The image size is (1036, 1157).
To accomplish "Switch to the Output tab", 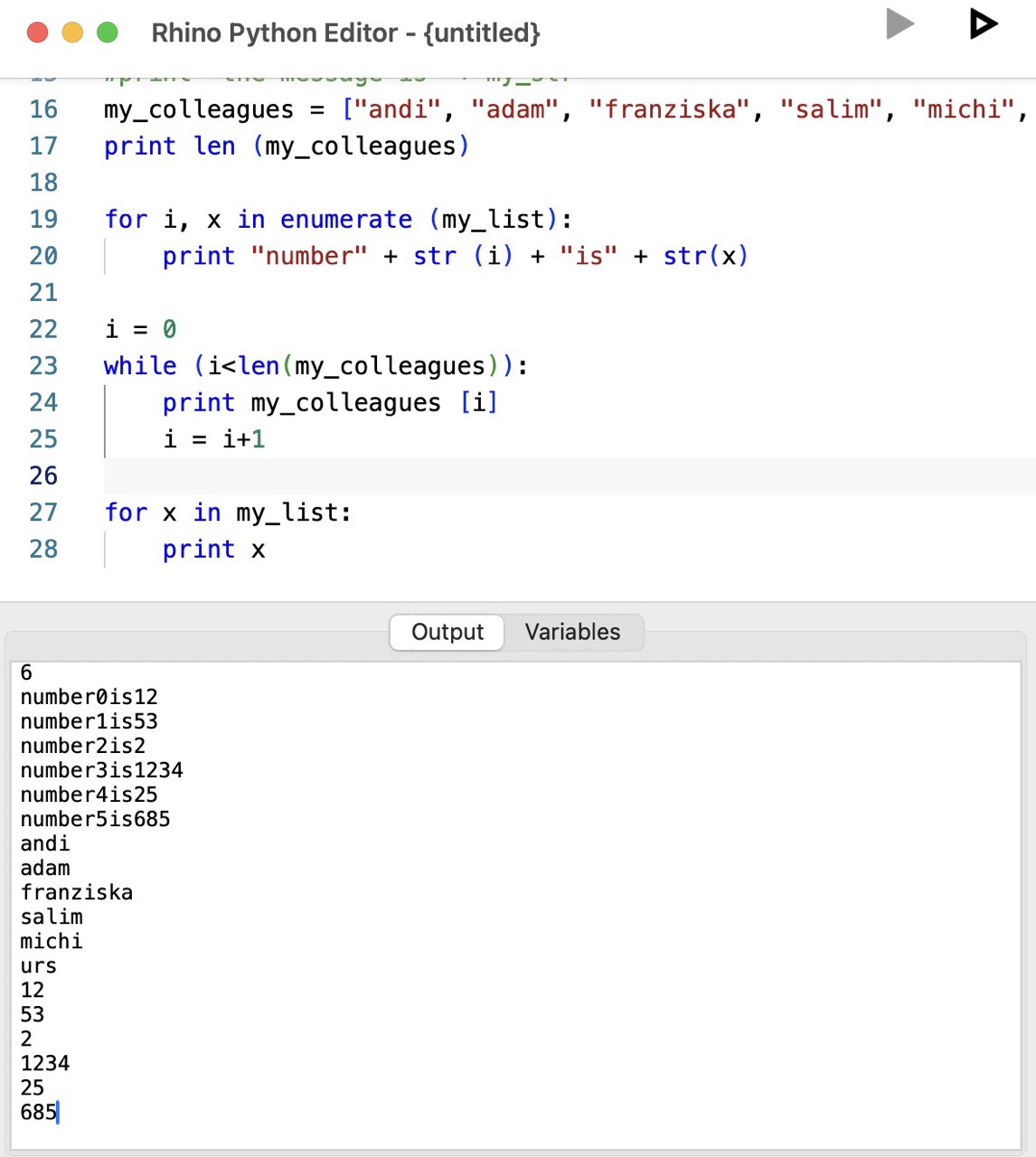I will tap(446, 632).
